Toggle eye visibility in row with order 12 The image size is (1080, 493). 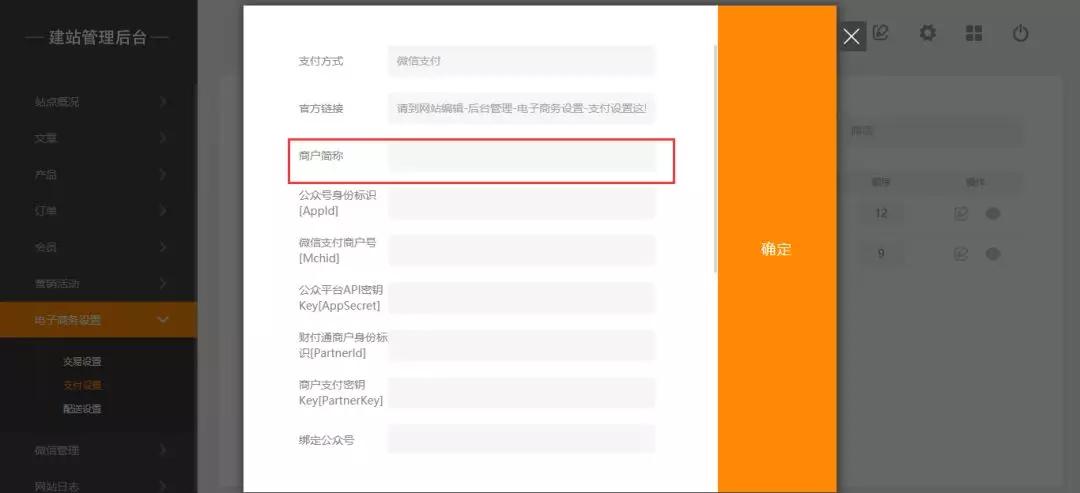click(x=992, y=213)
